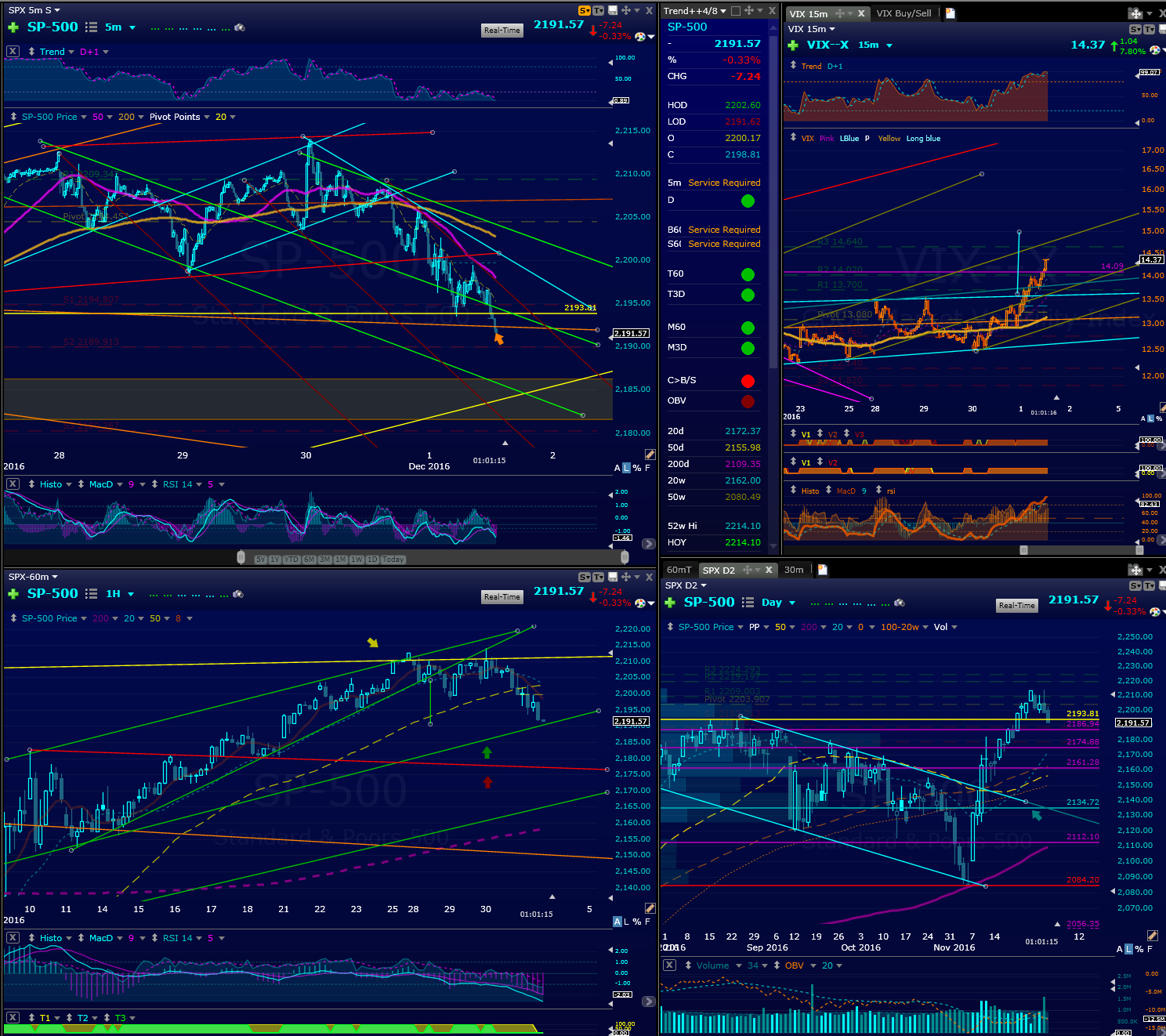
Task: Click move icon on VIX 15m tab
Action: pos(840,13)
